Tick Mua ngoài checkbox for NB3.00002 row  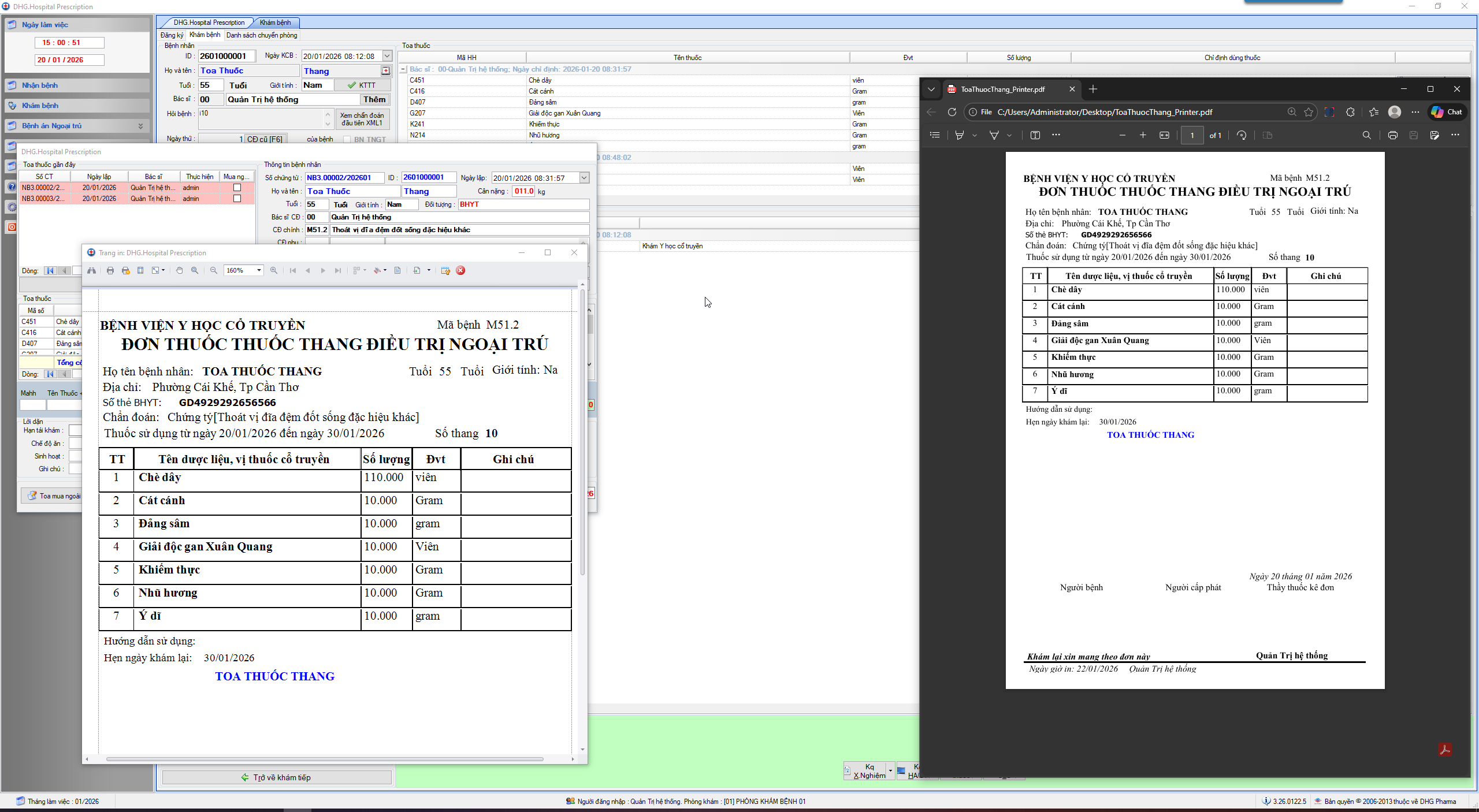[x=237, y=188]
